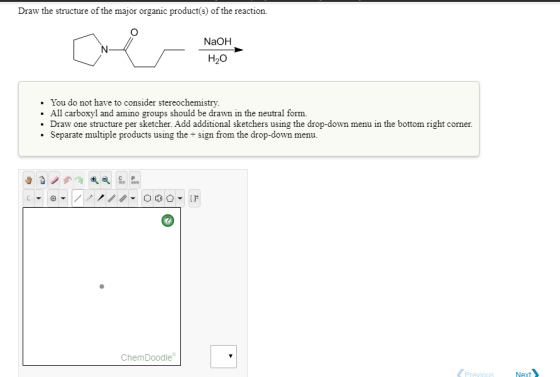Click the Next link
Image resolution: width=560 pixels, height=377 pixels.
[527, 374]
